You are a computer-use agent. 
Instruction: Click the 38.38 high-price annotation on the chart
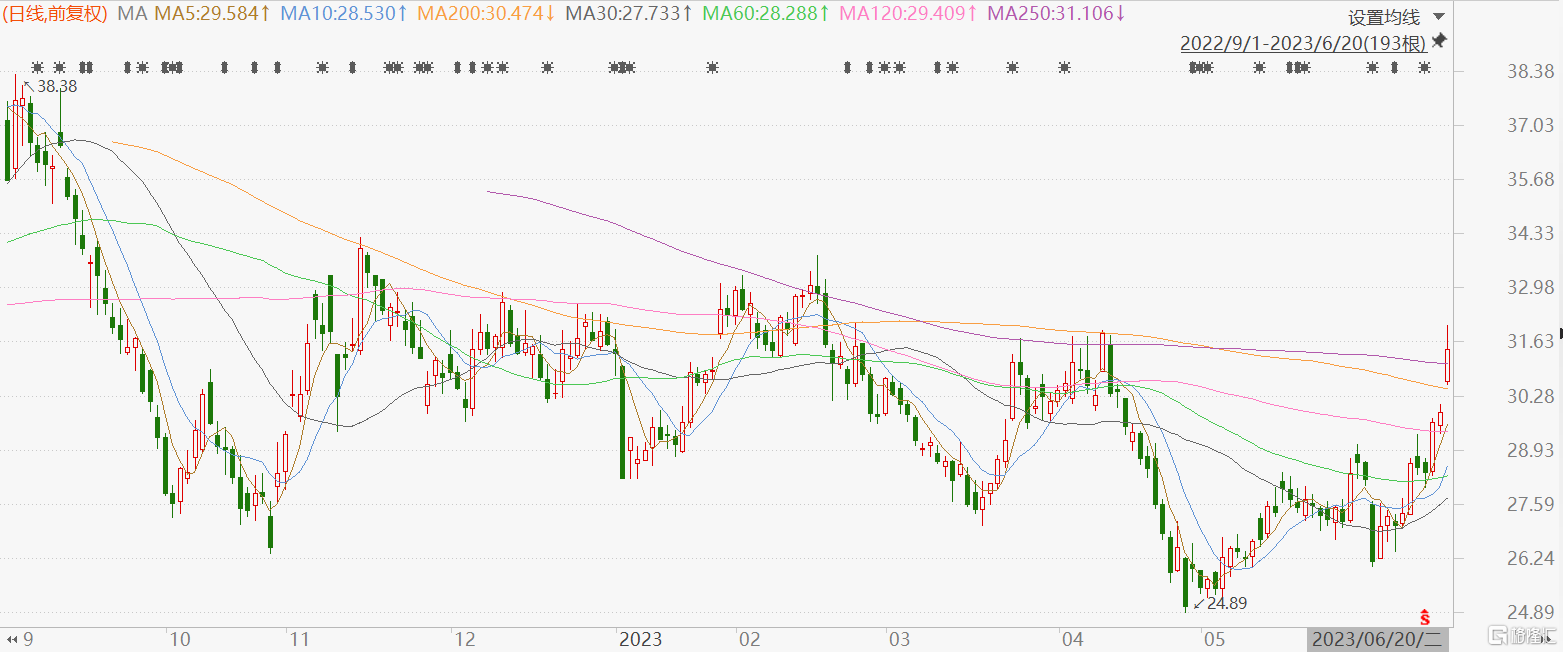56,87
